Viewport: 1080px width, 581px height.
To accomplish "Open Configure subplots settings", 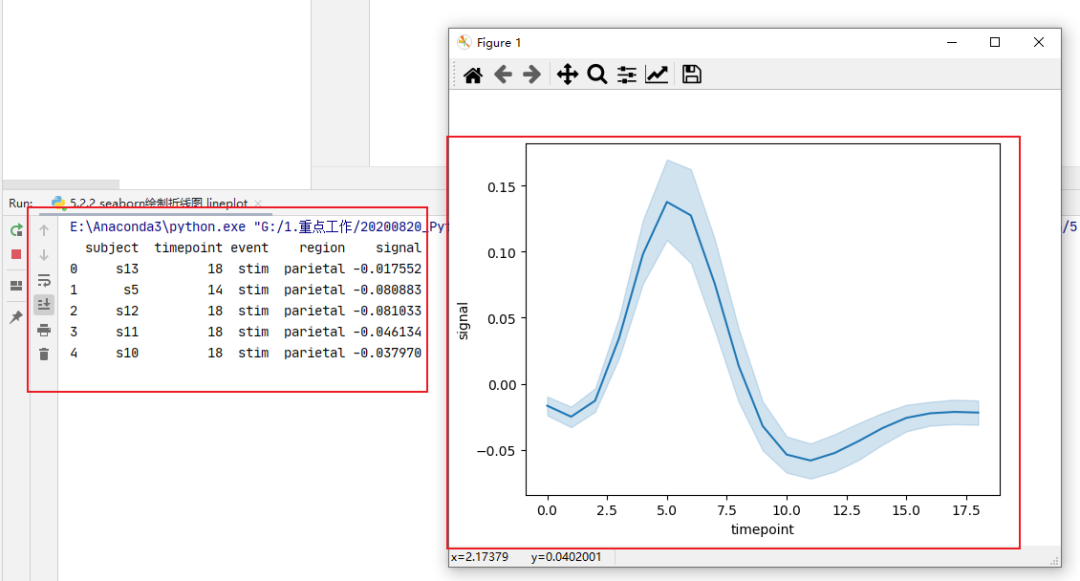I will pyautogui.click(x=627, y=74).
